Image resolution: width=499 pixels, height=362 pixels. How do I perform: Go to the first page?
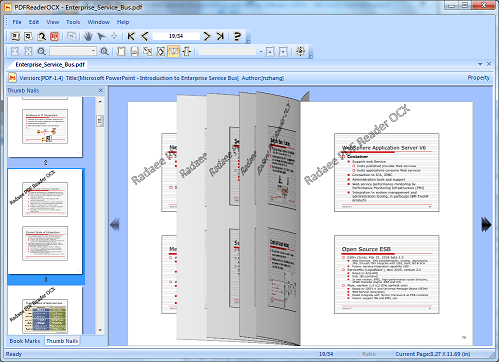(131, 36)
